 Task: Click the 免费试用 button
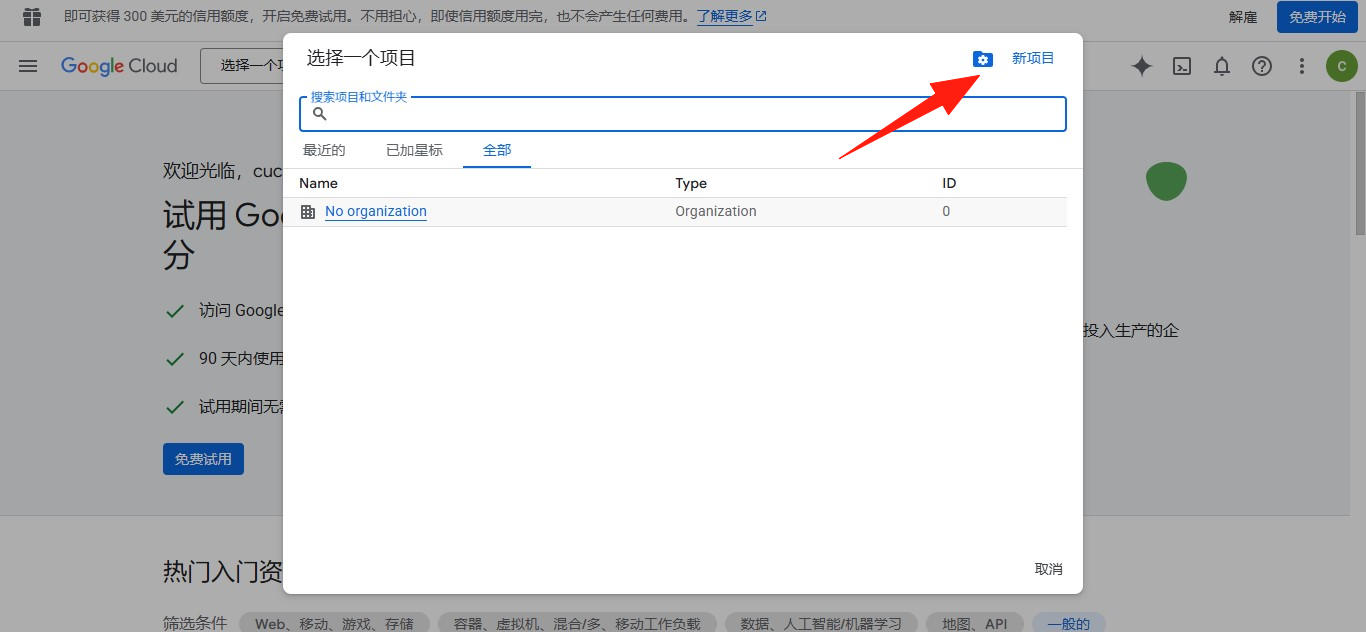pos(203,458)
